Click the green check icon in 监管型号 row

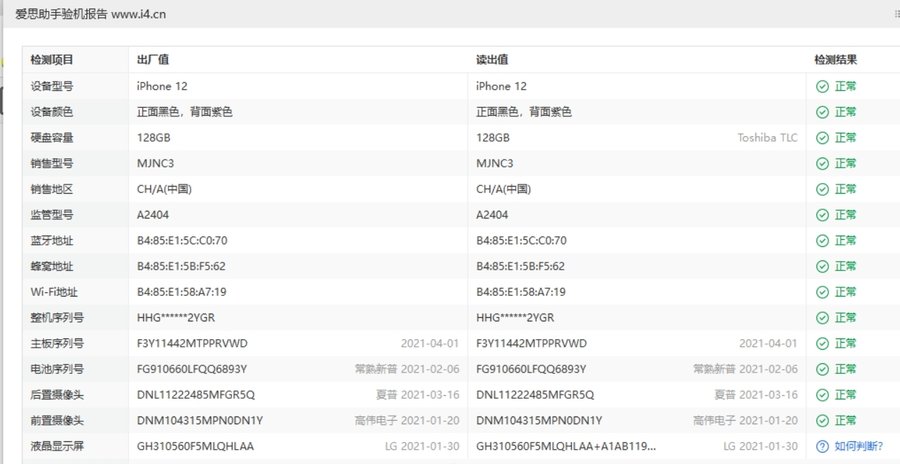(x=823, y=215)
